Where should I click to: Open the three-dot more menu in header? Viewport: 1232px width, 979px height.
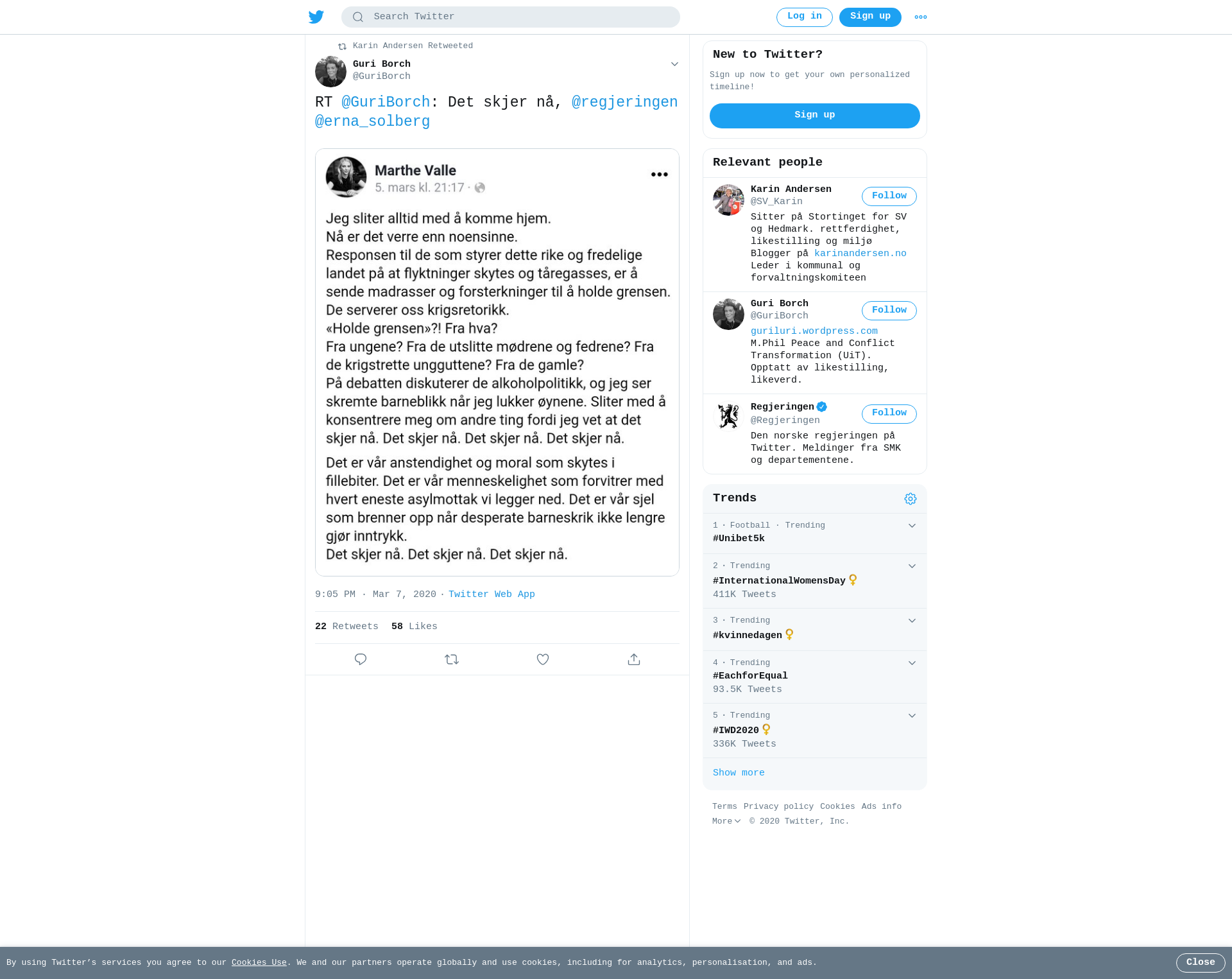pos(921,17)
